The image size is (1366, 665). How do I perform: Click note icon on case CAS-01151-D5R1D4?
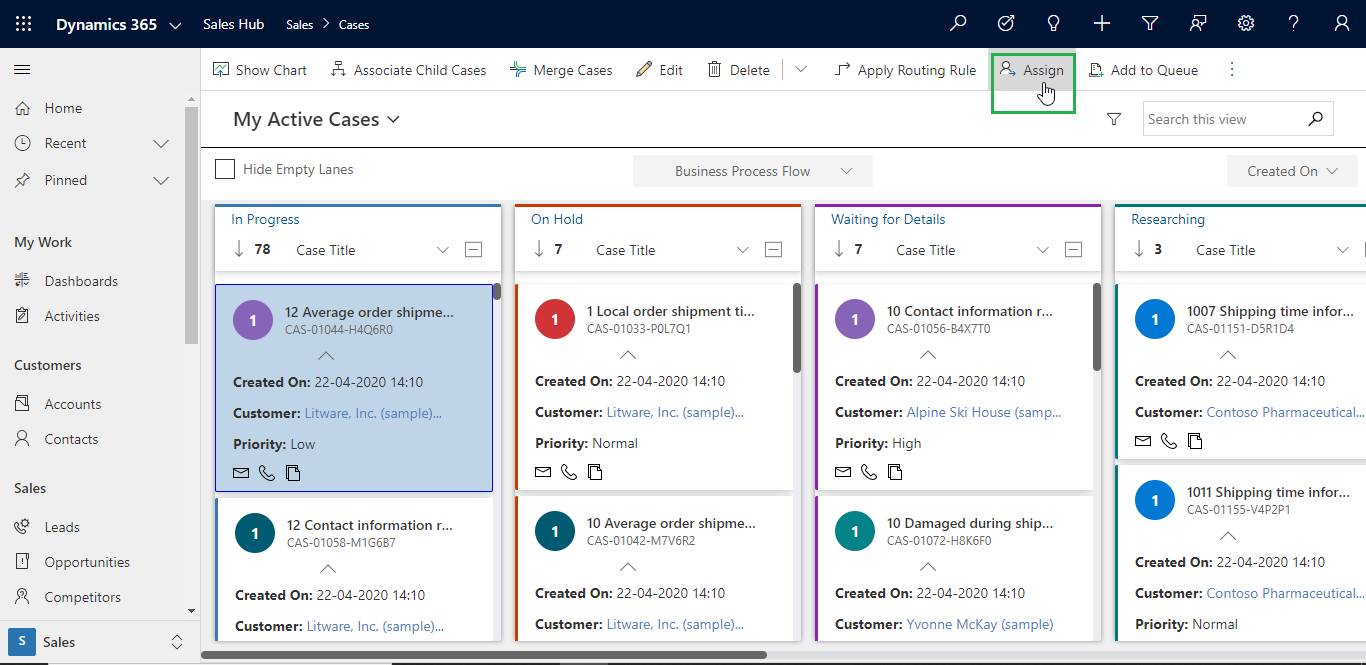[x=1195, y=441]
